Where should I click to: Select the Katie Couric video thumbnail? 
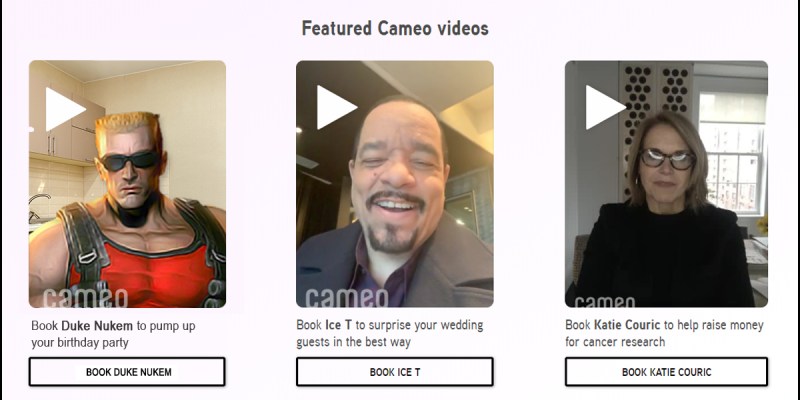666,184
